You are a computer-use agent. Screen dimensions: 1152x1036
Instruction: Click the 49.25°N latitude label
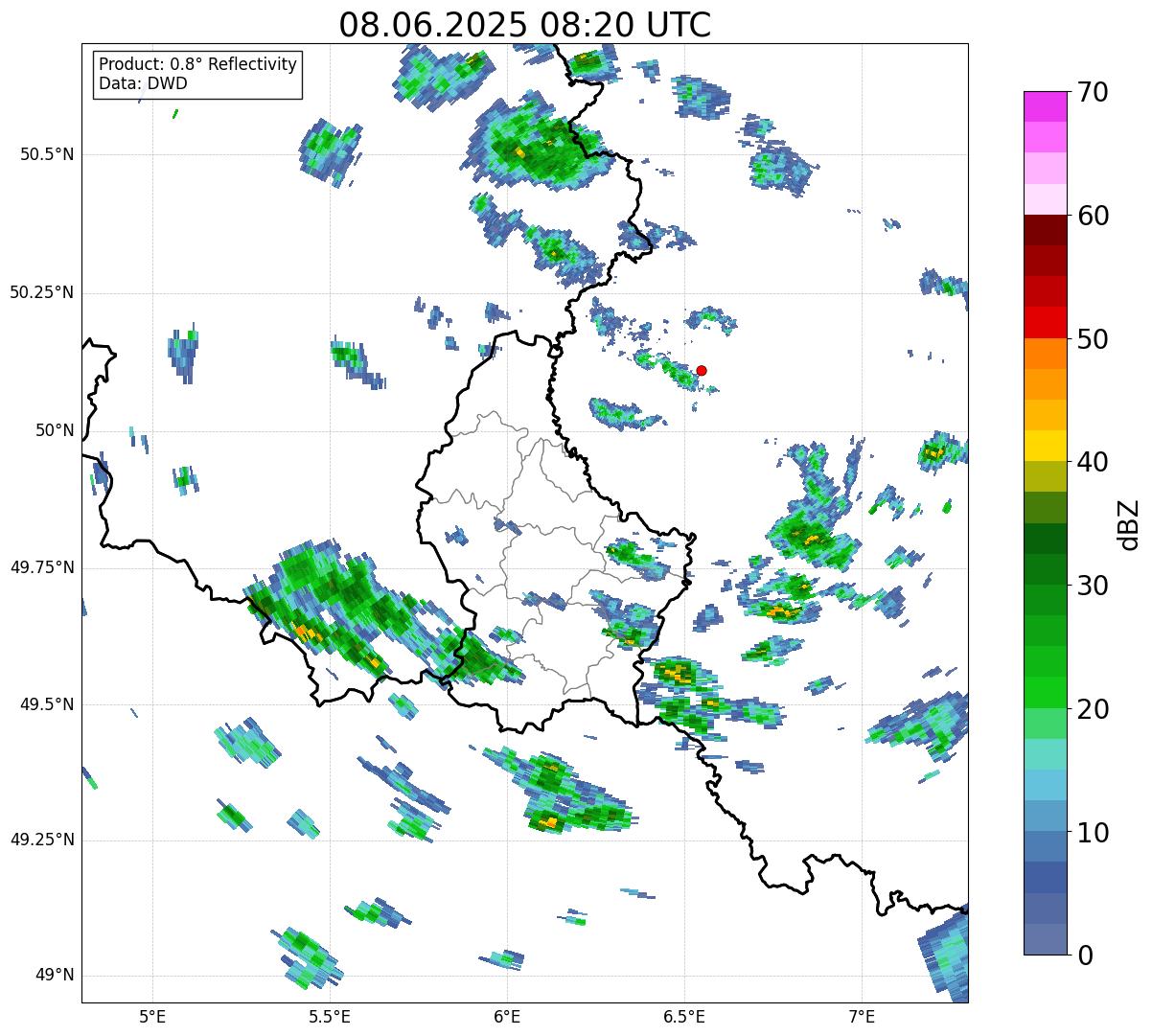click(42, 840)
